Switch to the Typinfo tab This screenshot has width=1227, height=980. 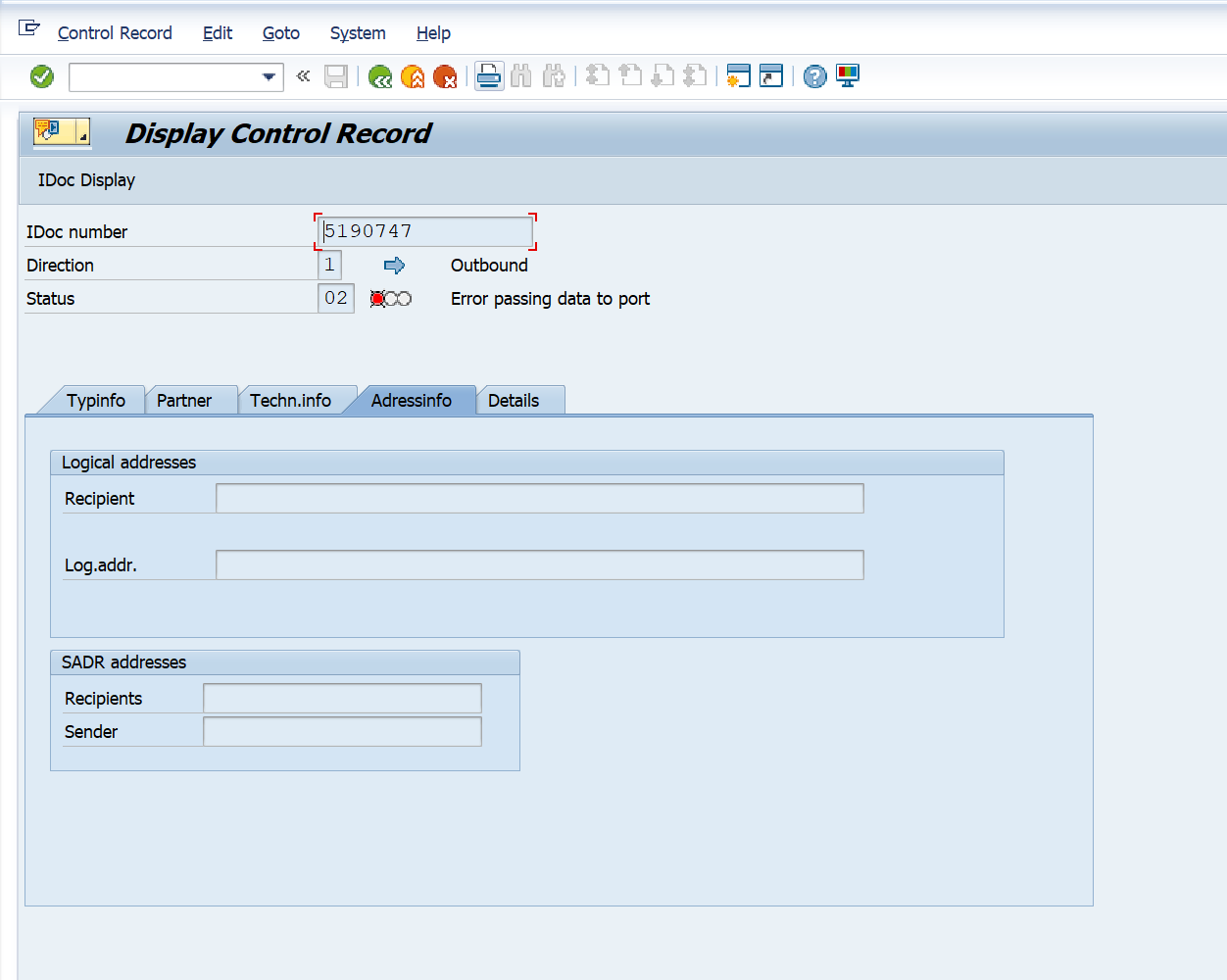click(96, 401)
